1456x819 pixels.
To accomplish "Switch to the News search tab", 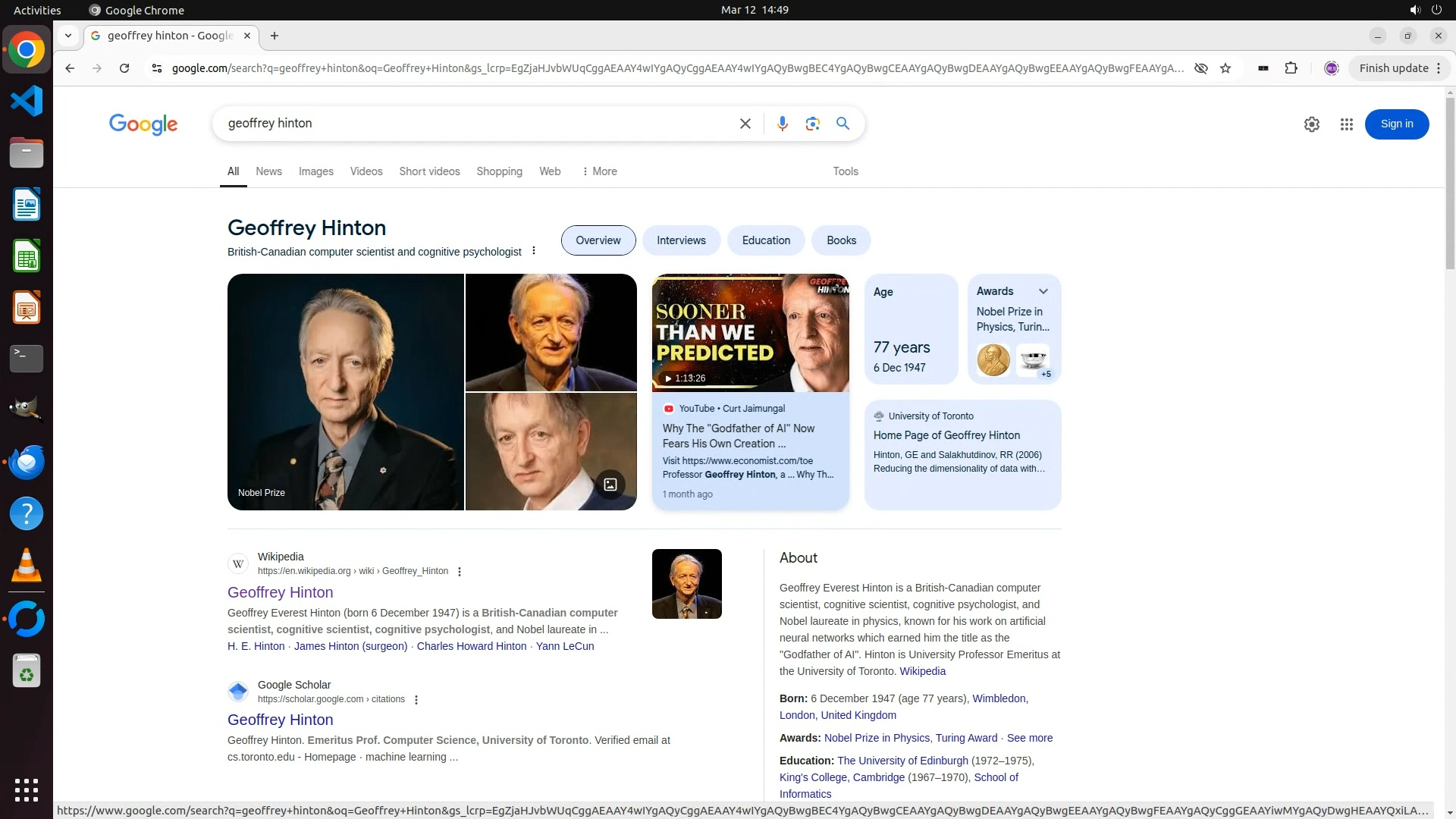I will [268, 171].
